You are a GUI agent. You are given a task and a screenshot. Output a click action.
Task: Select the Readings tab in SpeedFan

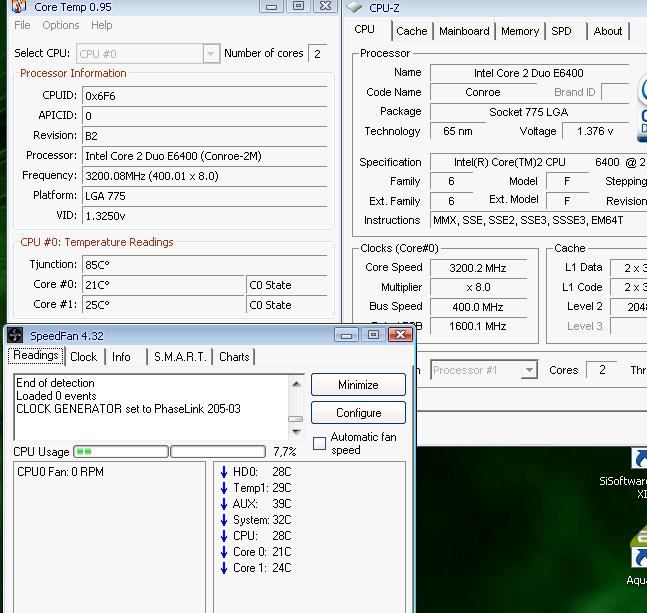click(36, 356)
